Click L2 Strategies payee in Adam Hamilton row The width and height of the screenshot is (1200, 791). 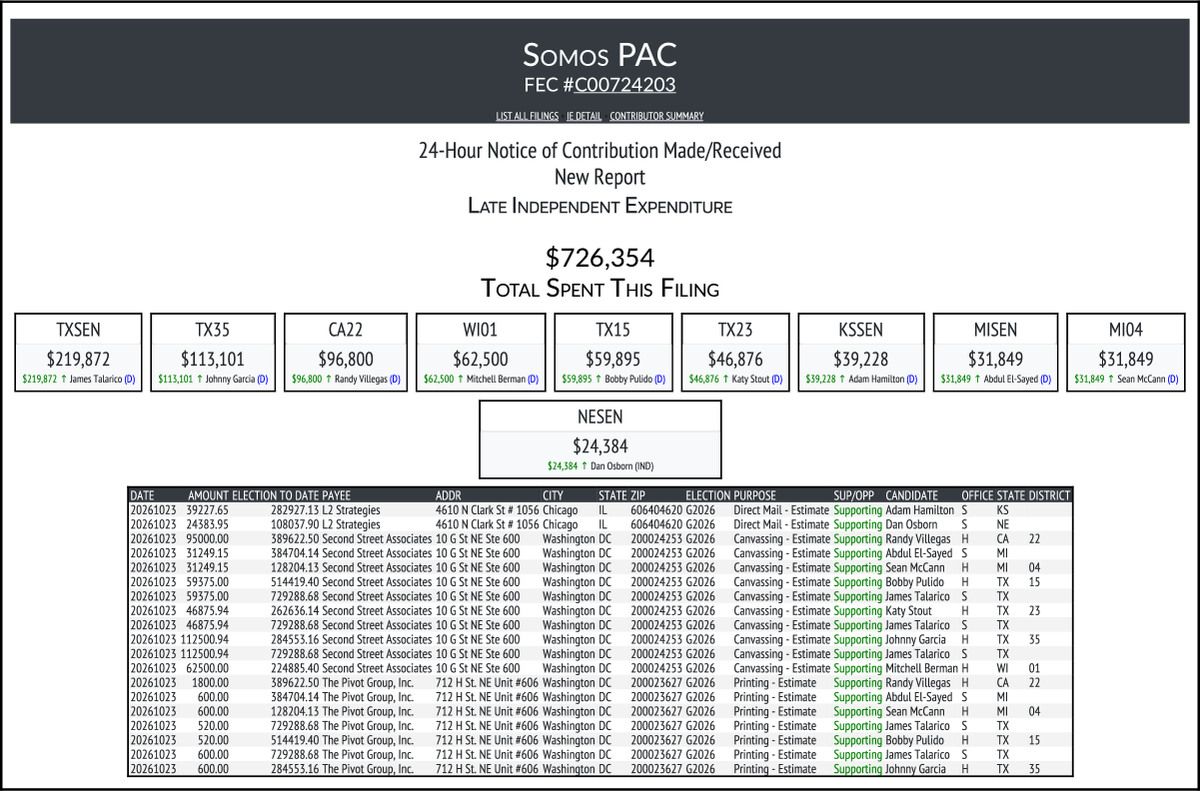[351, 510]
